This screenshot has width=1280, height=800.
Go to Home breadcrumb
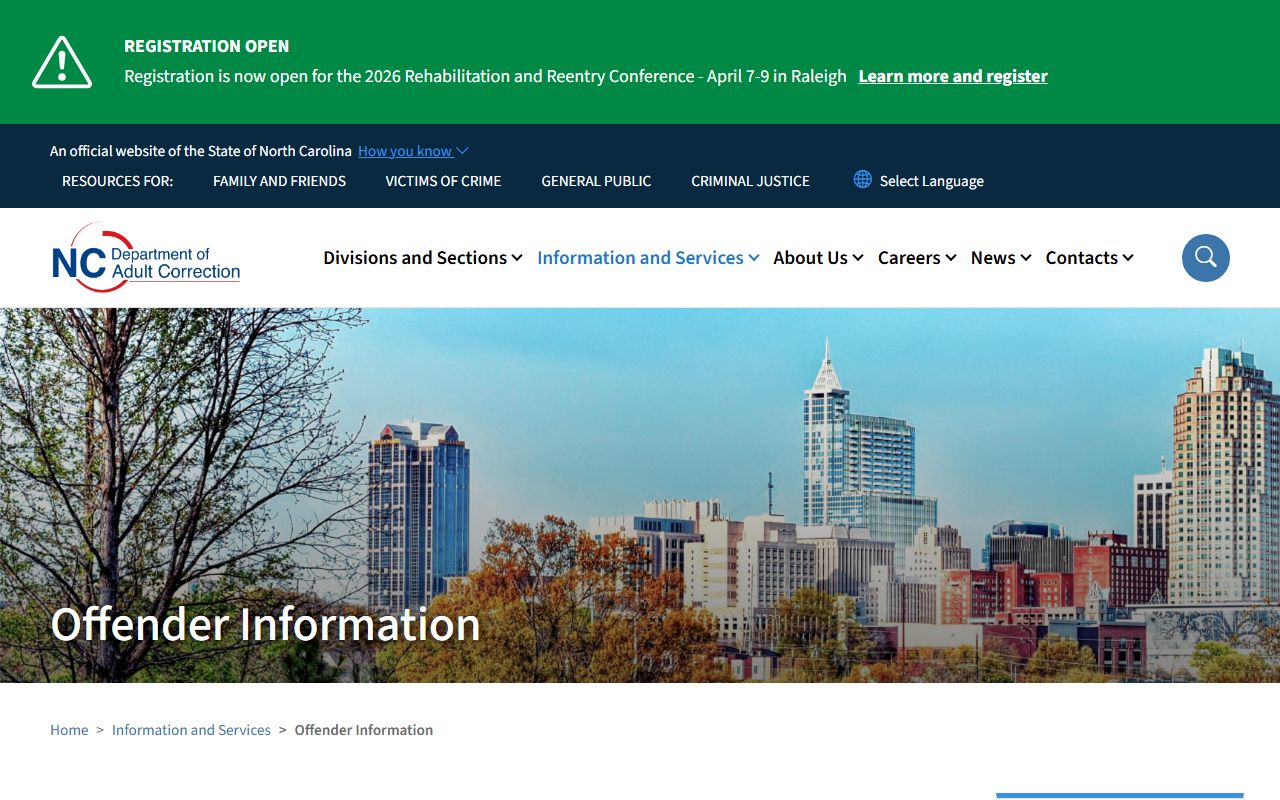tap(69, 730)
